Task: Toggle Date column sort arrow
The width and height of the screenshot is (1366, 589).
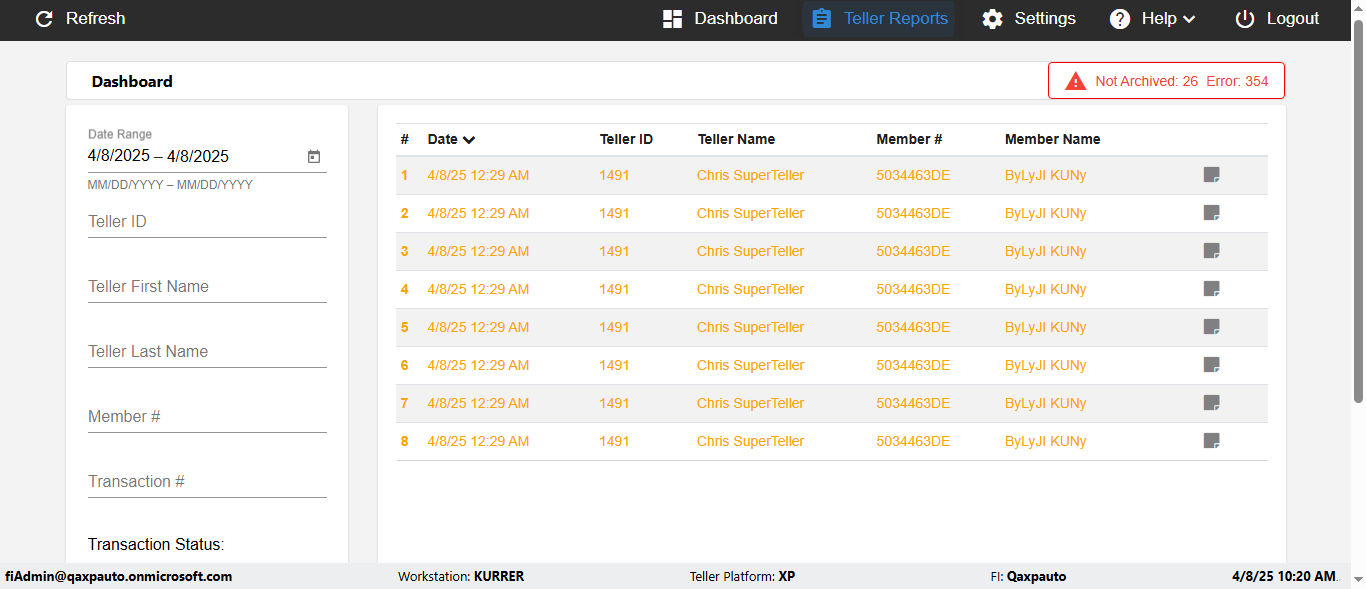Action: (x=469, y=140)
